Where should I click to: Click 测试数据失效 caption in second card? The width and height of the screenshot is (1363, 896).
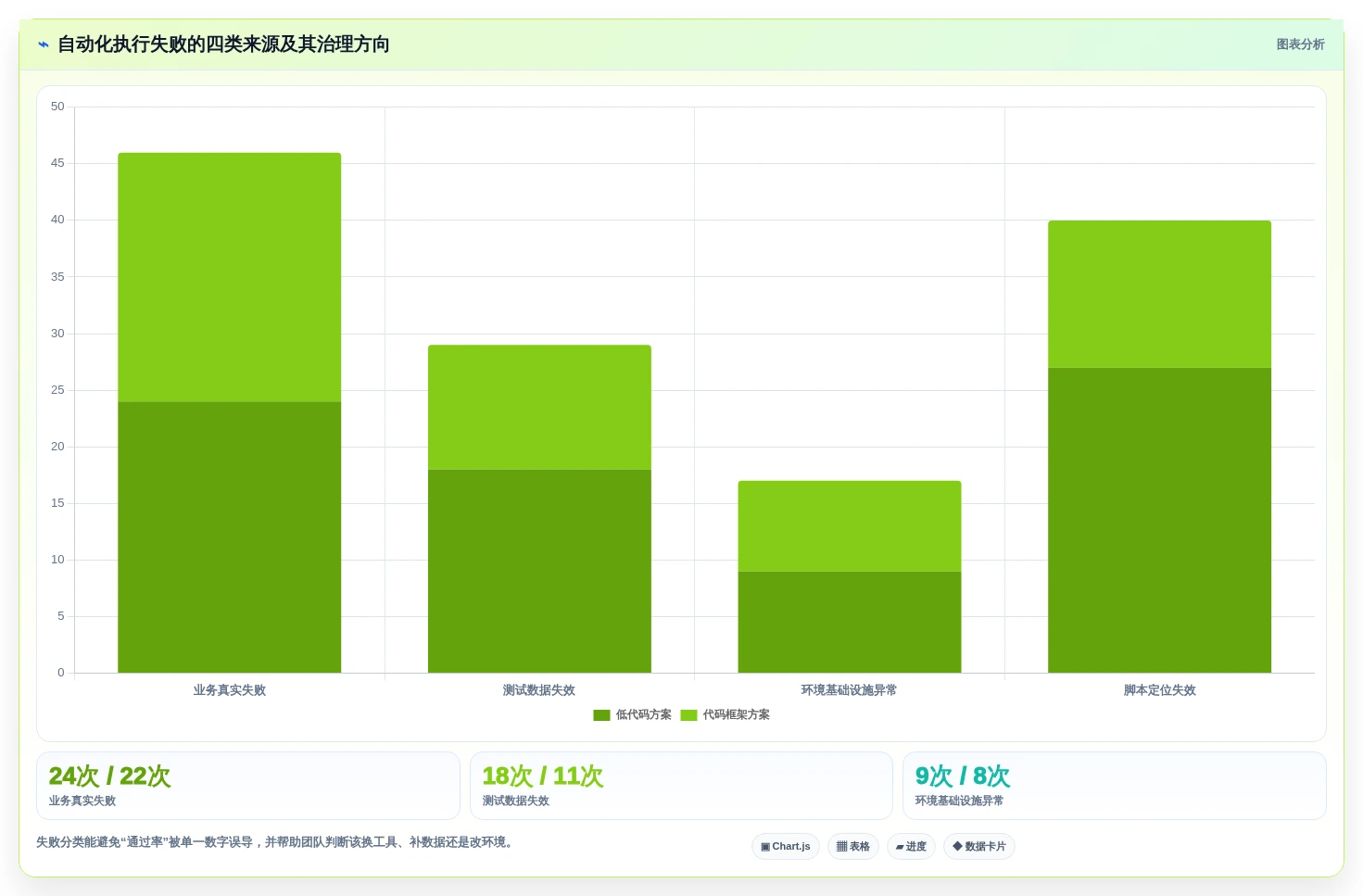pos(516,801)
